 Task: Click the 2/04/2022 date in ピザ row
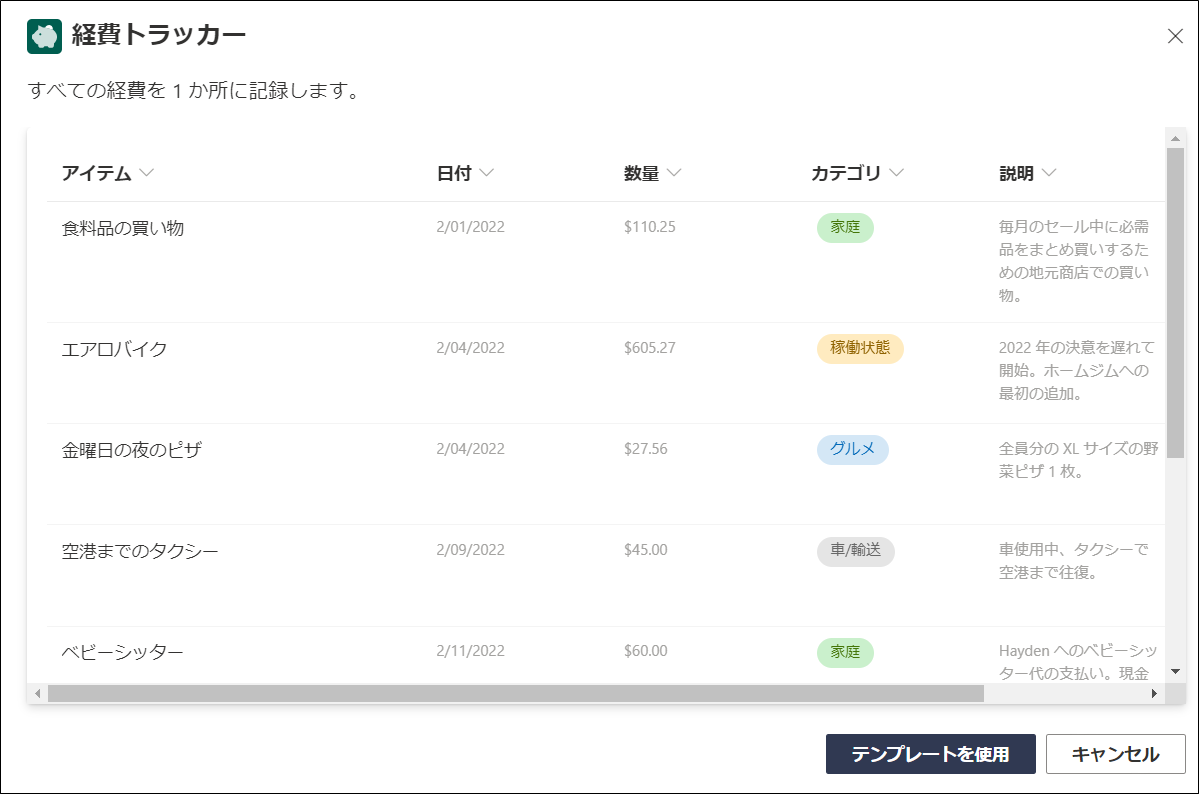coord(470,448)
